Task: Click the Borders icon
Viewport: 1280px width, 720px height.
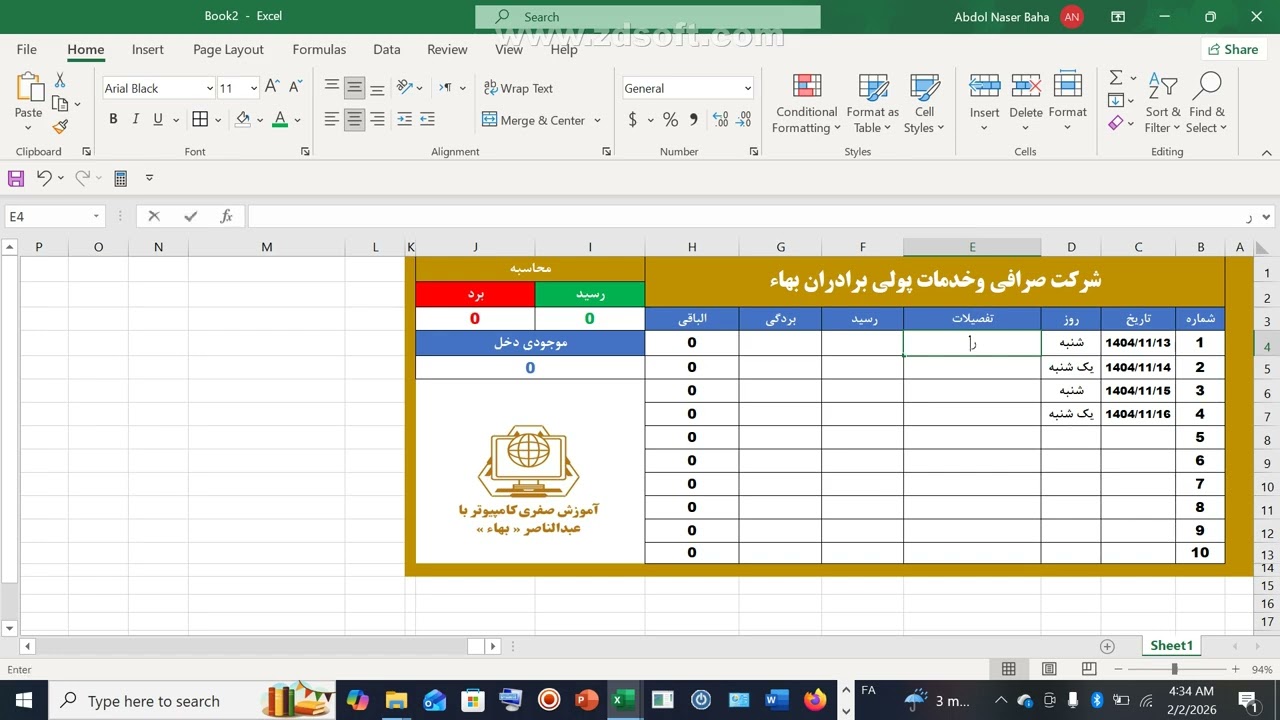Action: (200, 119)
